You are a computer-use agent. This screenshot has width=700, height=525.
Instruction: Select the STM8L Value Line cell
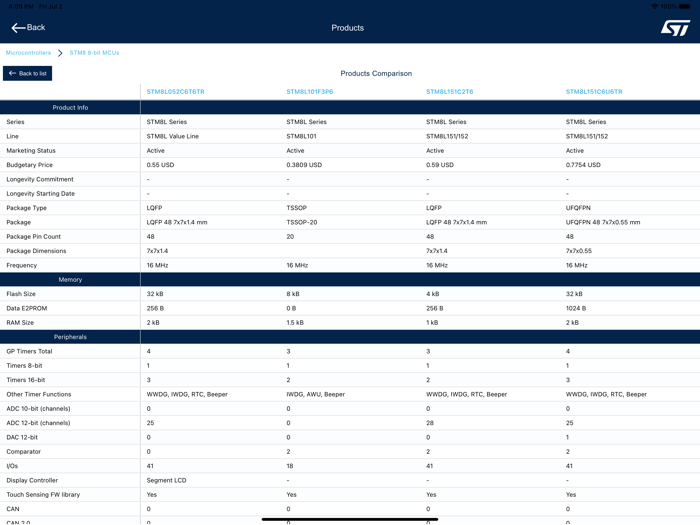click(x=173, y=136)
